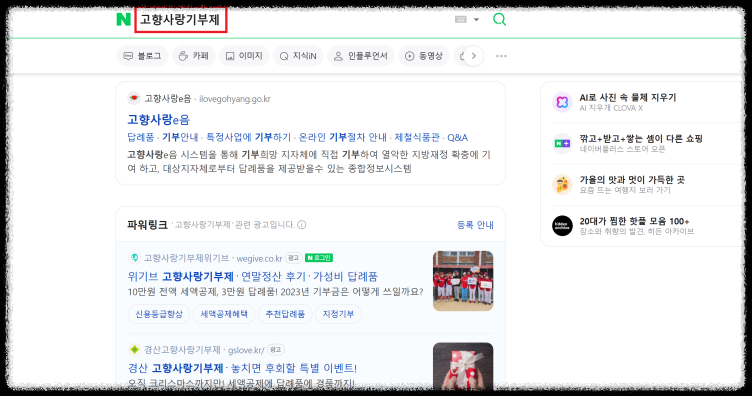Open the 기부안내 sublink
This screenshot has height=396, width=752.
click(180, 138)
